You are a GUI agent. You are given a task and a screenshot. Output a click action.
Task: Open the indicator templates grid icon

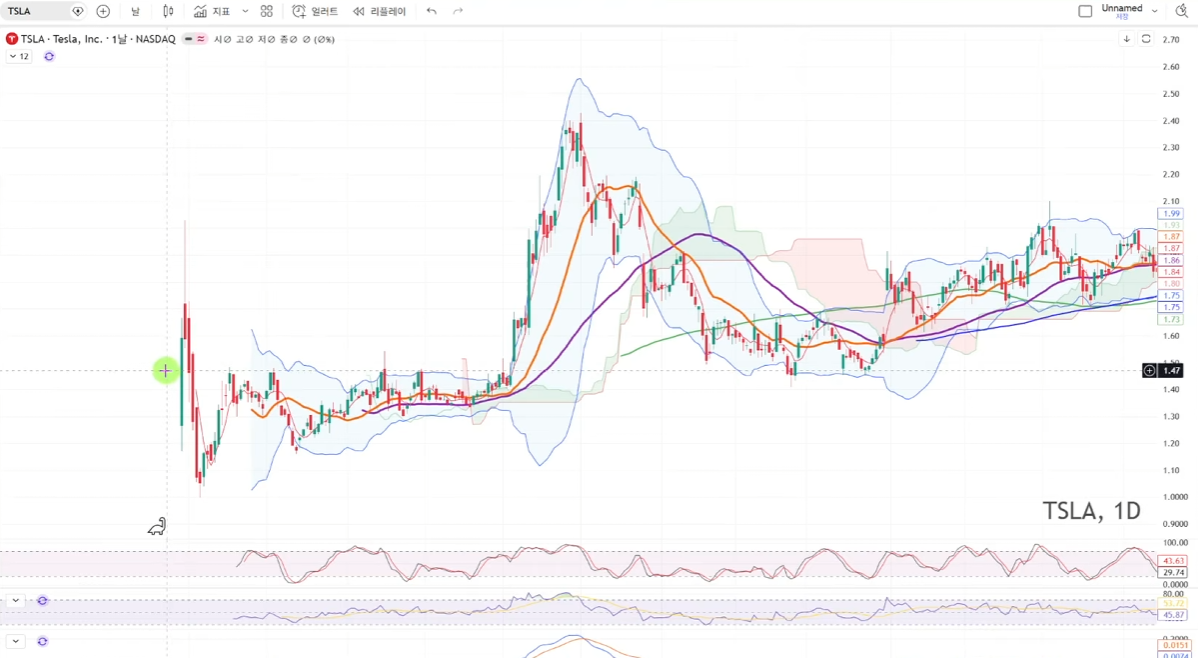[x=266, y=11]
